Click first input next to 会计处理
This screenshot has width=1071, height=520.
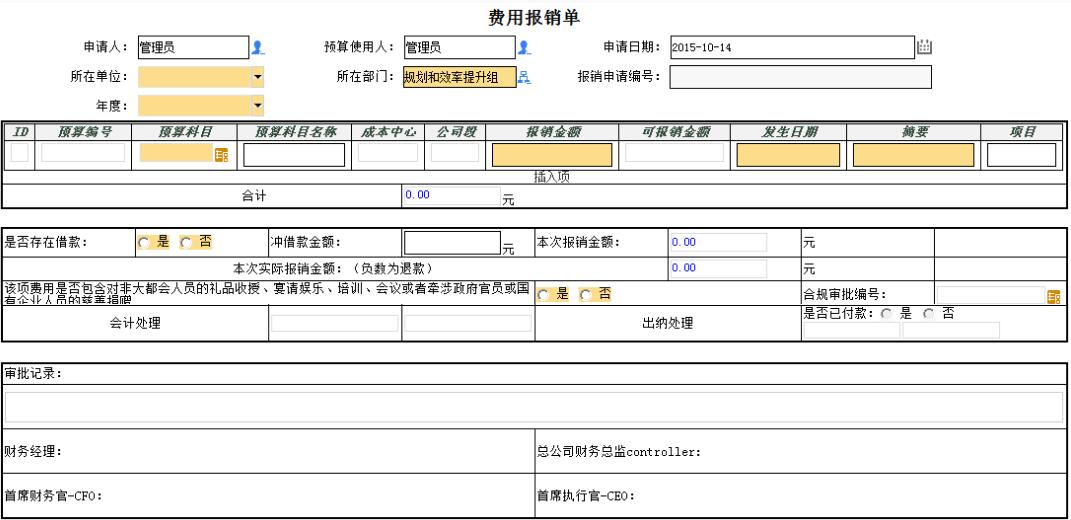[x=335, y=323]
